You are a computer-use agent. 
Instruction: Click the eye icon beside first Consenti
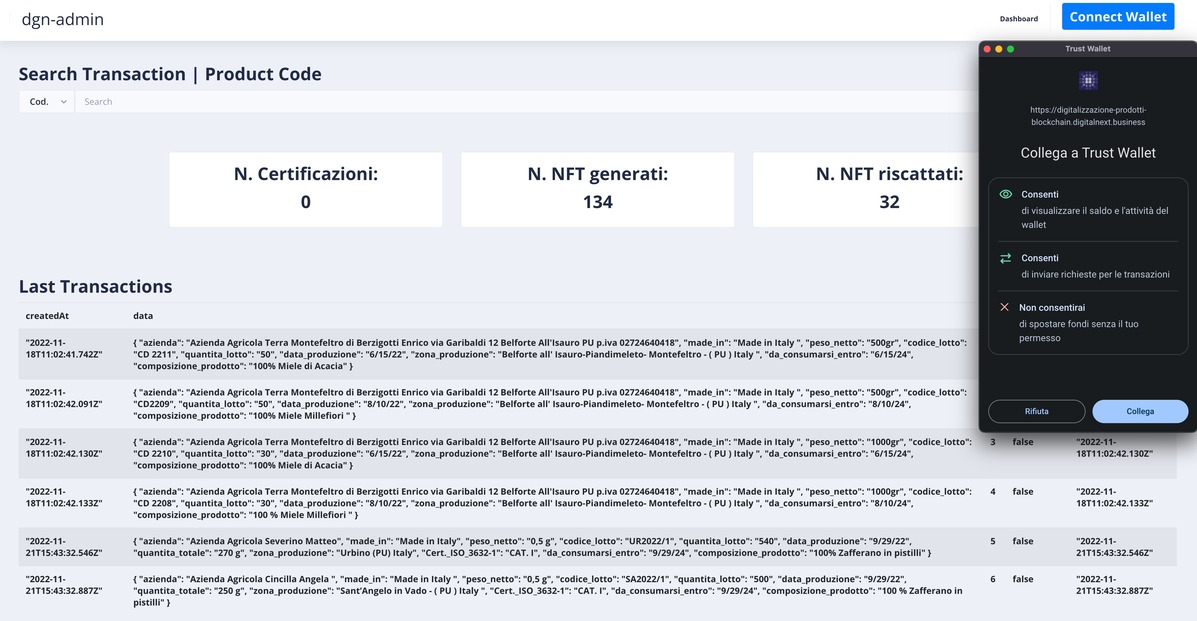(x=1006, y=194)
